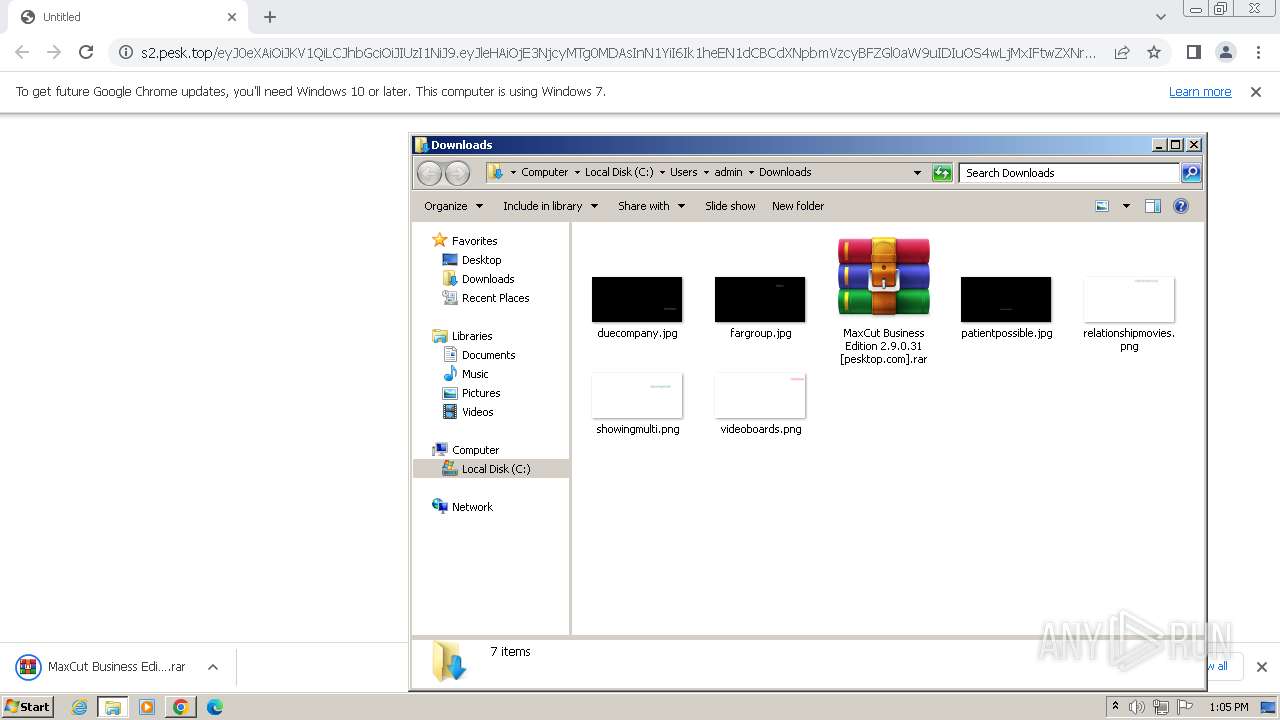Expand the download item options chevron
This screenshot has height=720, width=1280.
pyautogui.click(x=213, y=667)
